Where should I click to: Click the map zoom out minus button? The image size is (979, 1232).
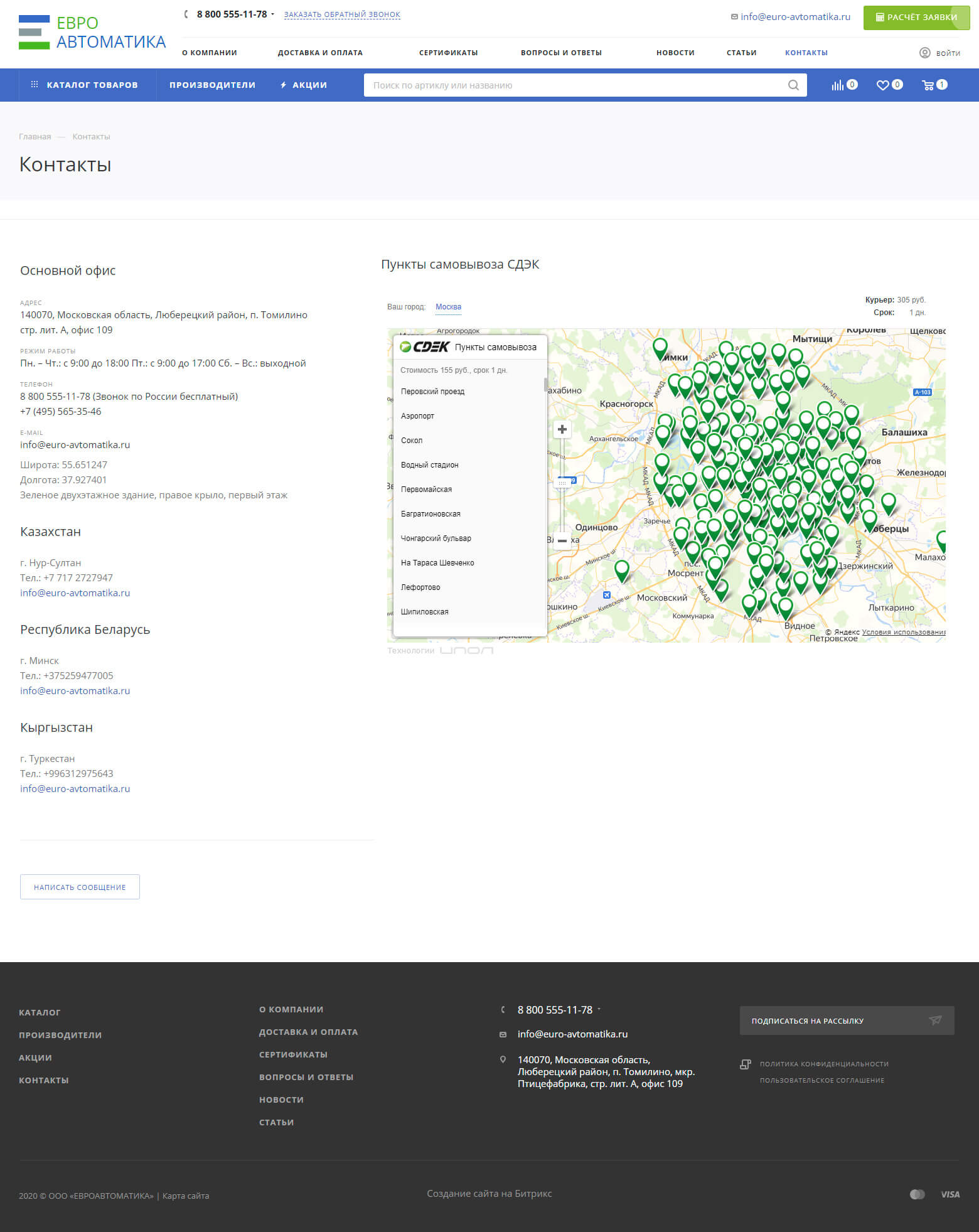(x=562, y=540)
